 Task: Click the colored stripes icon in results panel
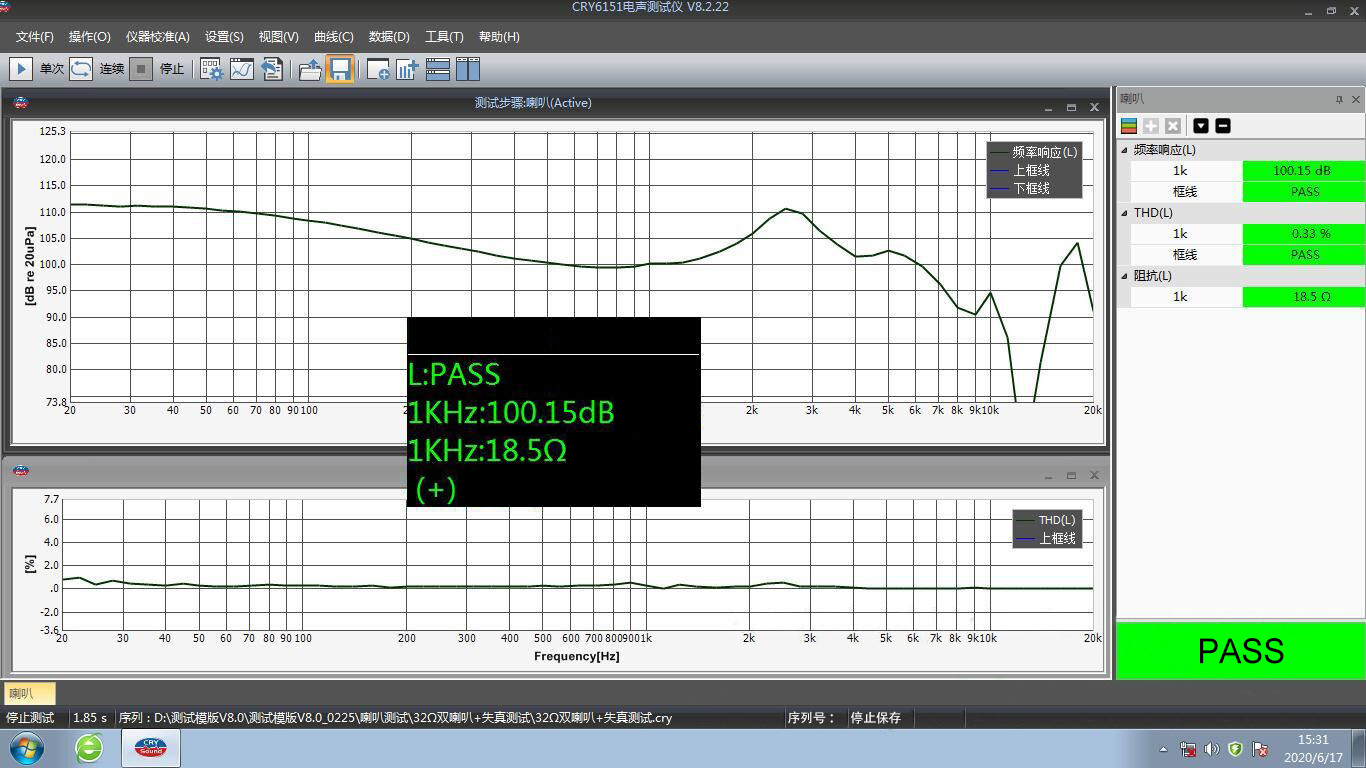click(x=1129, y=126)
